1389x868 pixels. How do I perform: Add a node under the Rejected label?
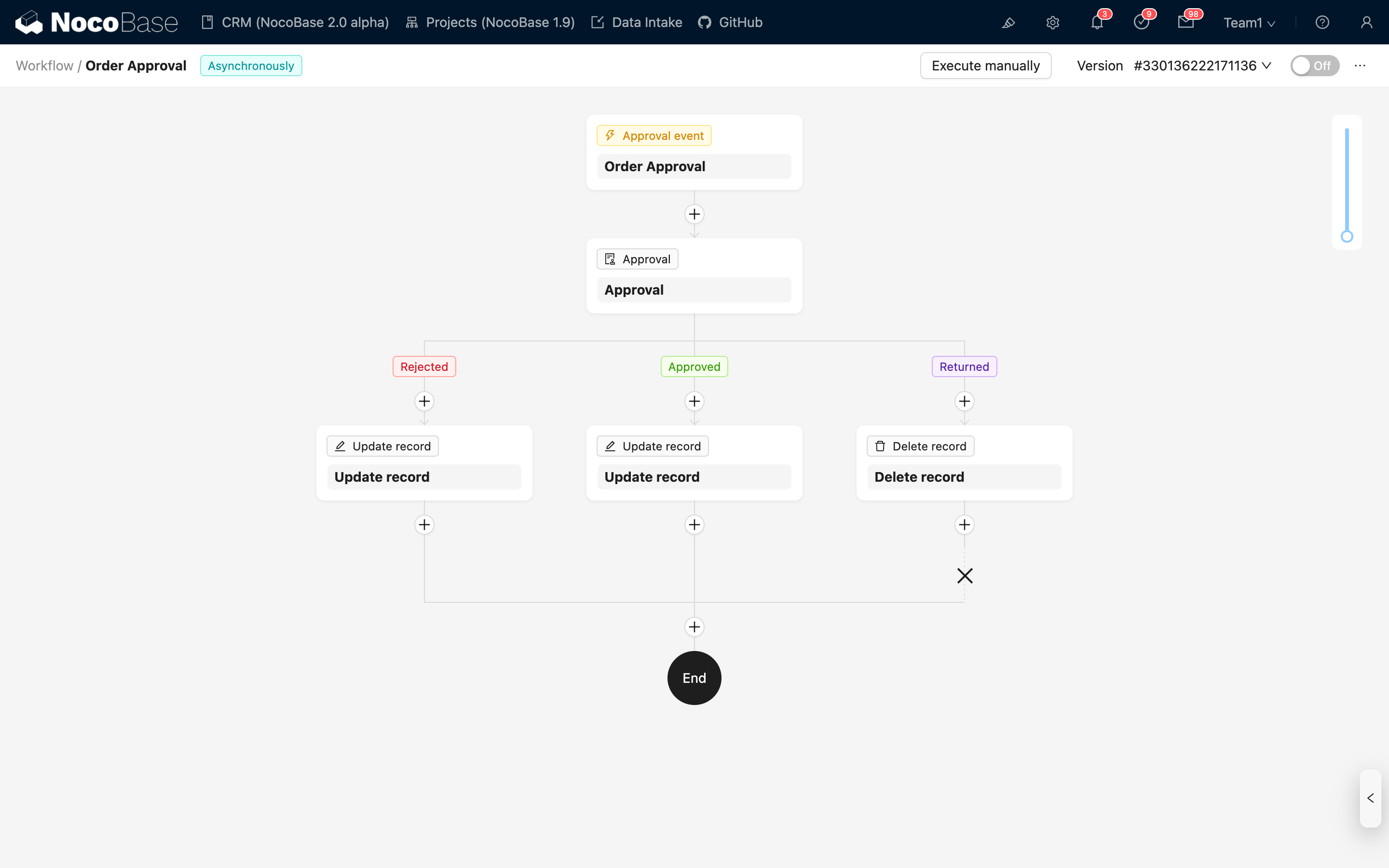[424, 401]
